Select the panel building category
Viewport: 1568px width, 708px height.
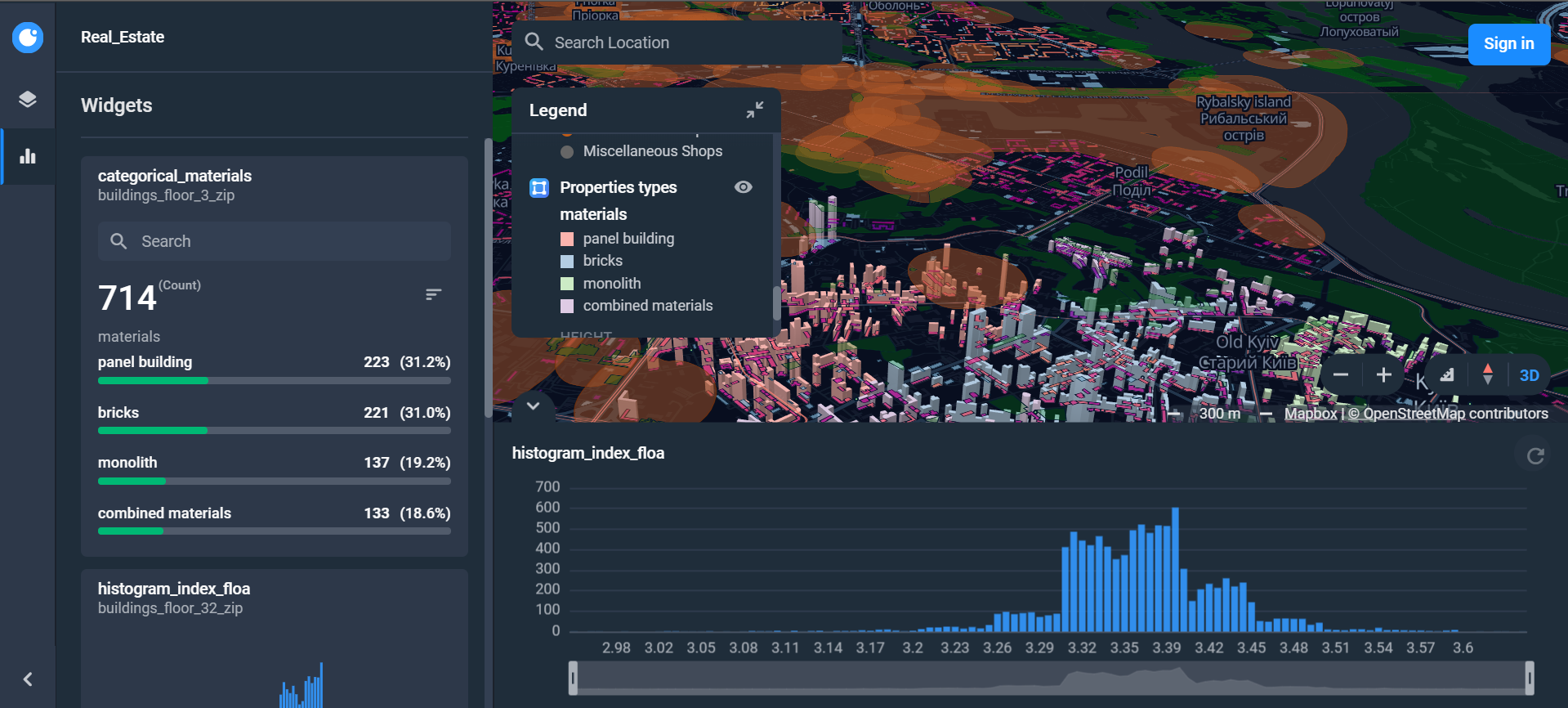[x=275, y=370]
